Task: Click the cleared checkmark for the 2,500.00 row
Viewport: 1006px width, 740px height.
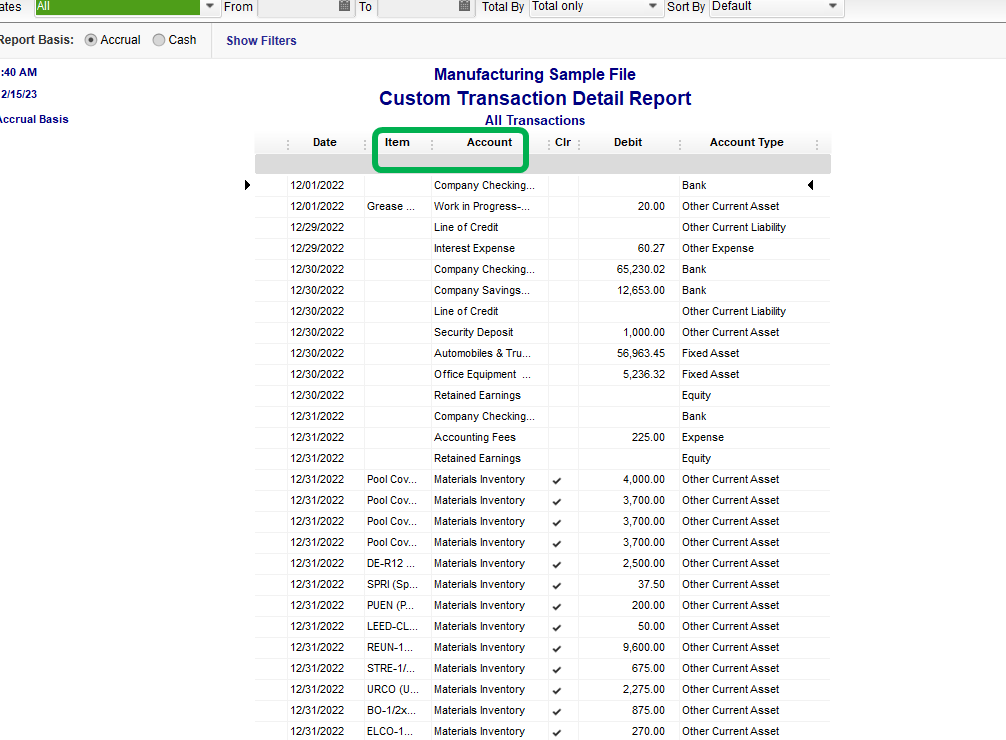Action: (x=557, y=565)
